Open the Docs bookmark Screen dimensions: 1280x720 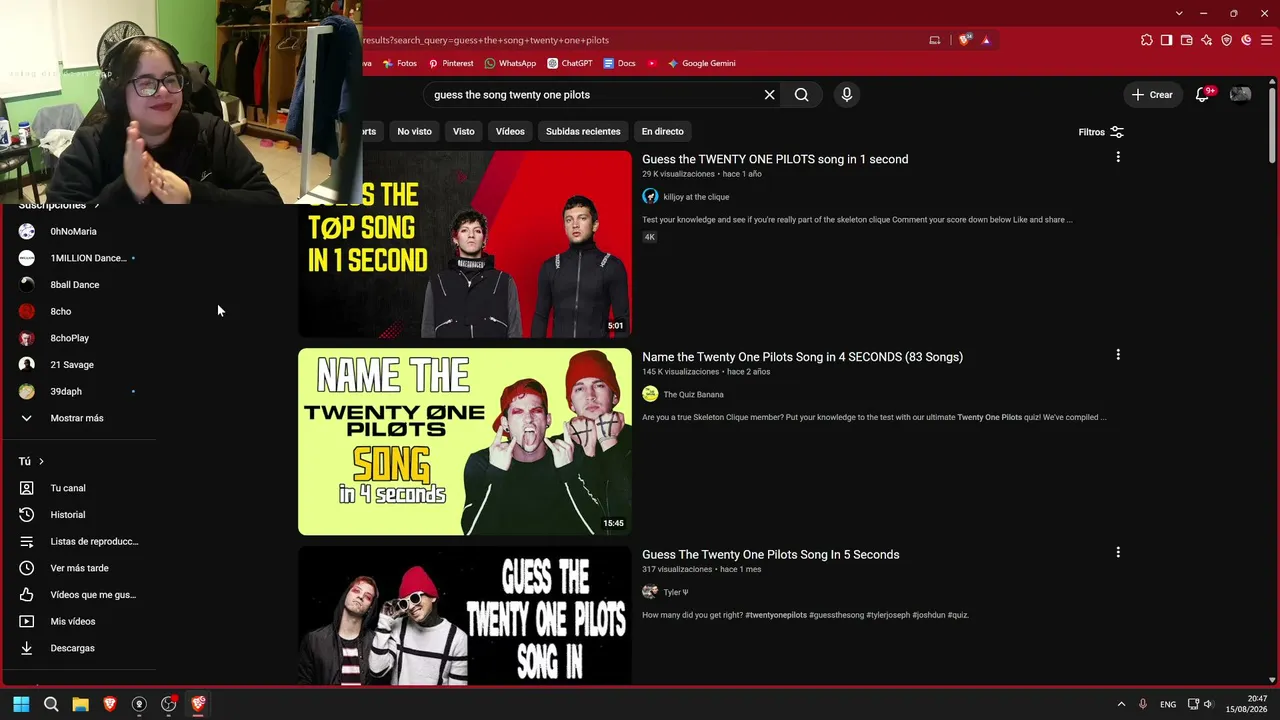coord(619,63)
